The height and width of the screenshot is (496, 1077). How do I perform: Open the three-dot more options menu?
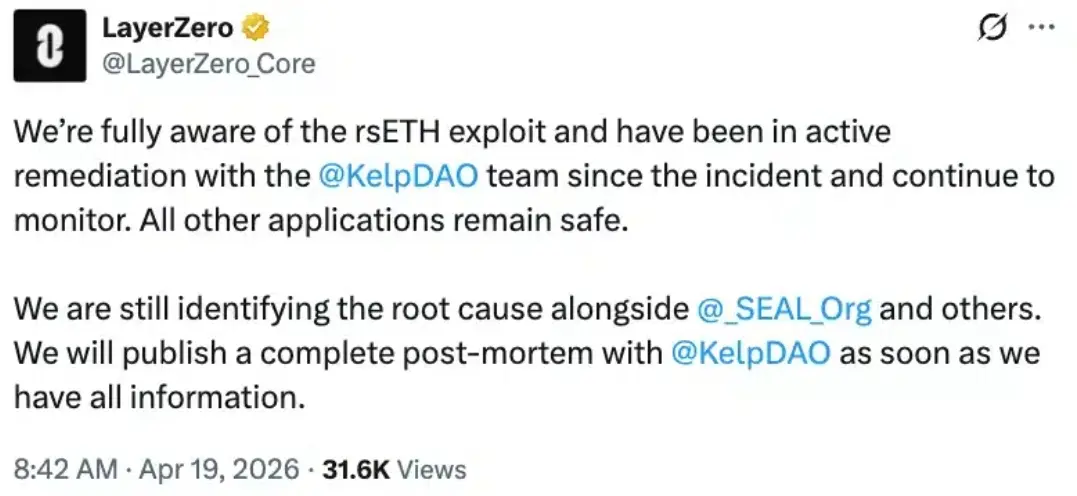point(1042,27)
